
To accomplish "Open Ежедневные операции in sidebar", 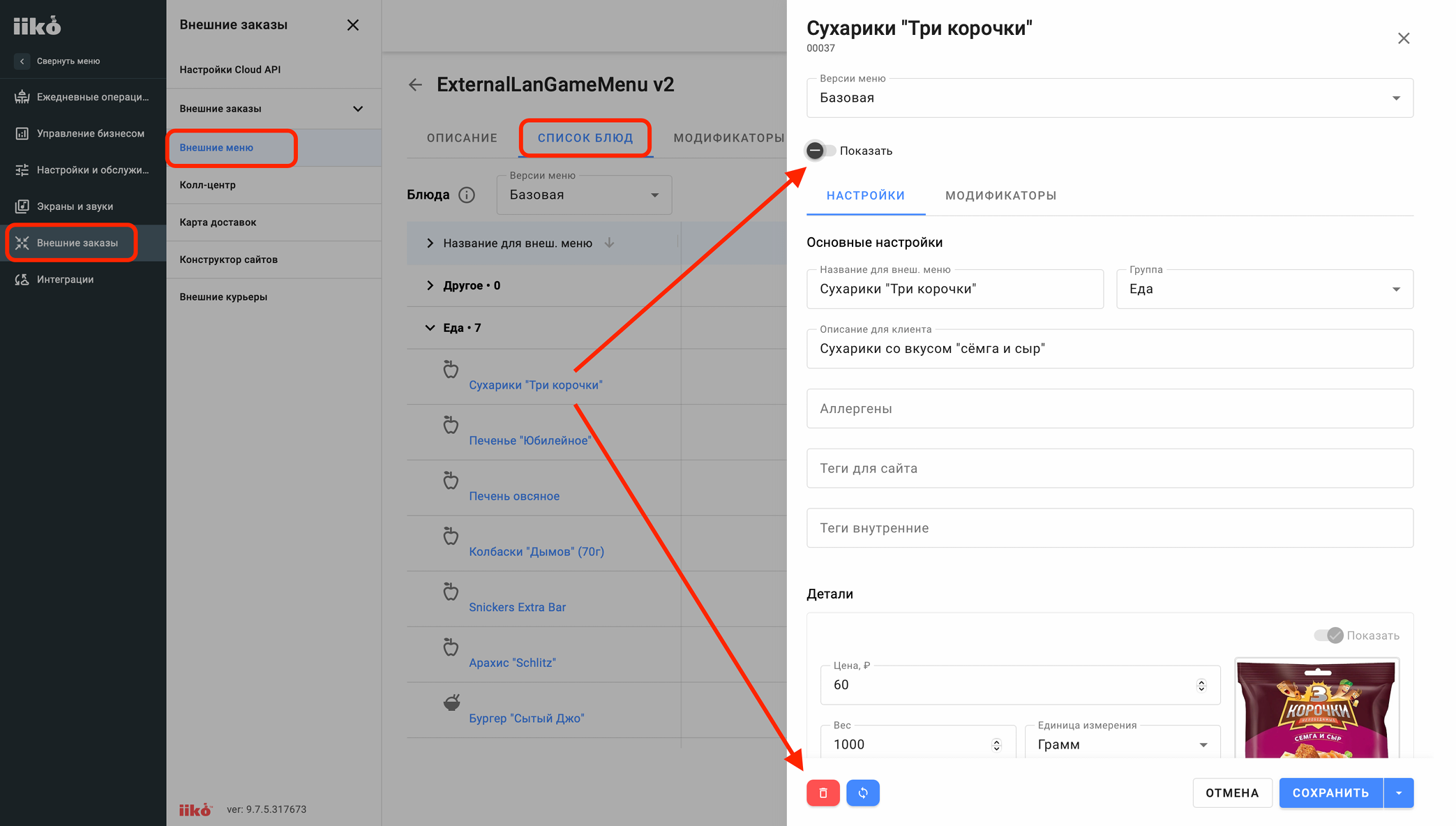I will click(x=83, y=97).
